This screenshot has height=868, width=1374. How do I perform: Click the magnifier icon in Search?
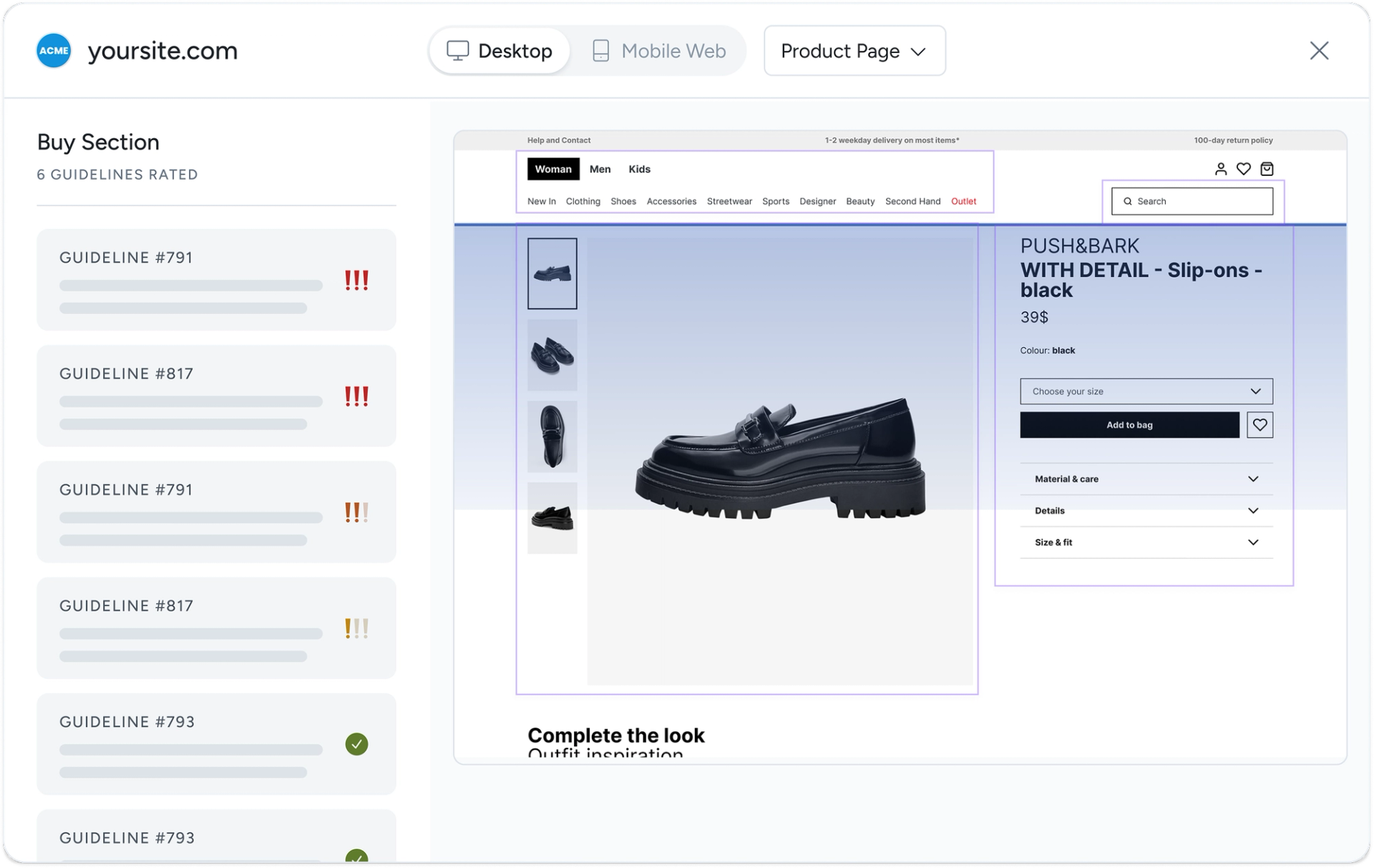(1128, 201)
